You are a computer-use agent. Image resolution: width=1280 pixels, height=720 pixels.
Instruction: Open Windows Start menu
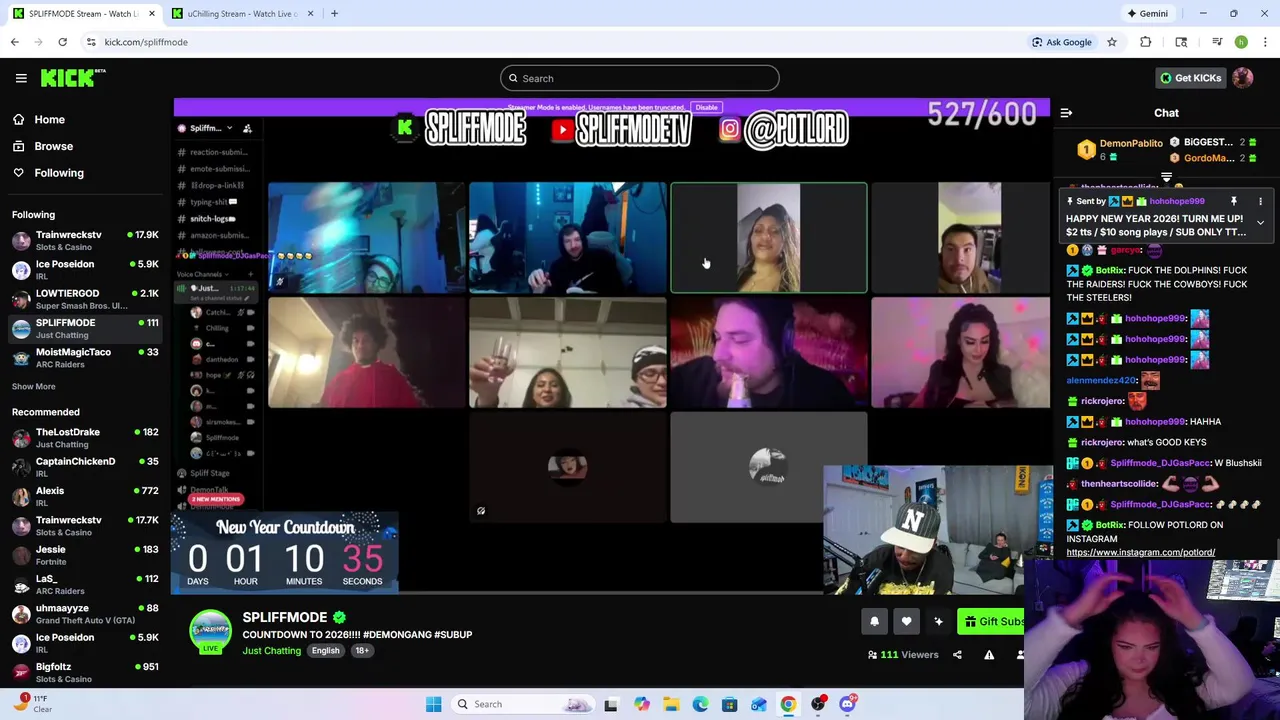tap(433, 704)
